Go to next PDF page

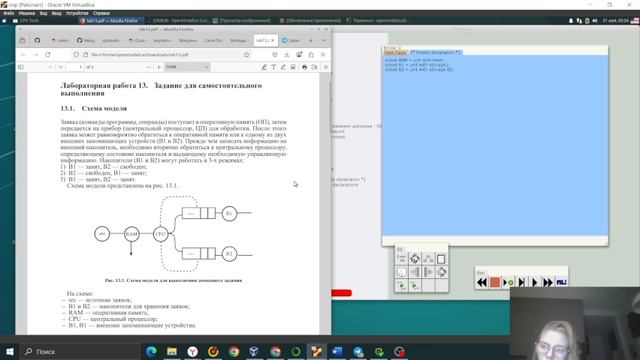(60, 67)
